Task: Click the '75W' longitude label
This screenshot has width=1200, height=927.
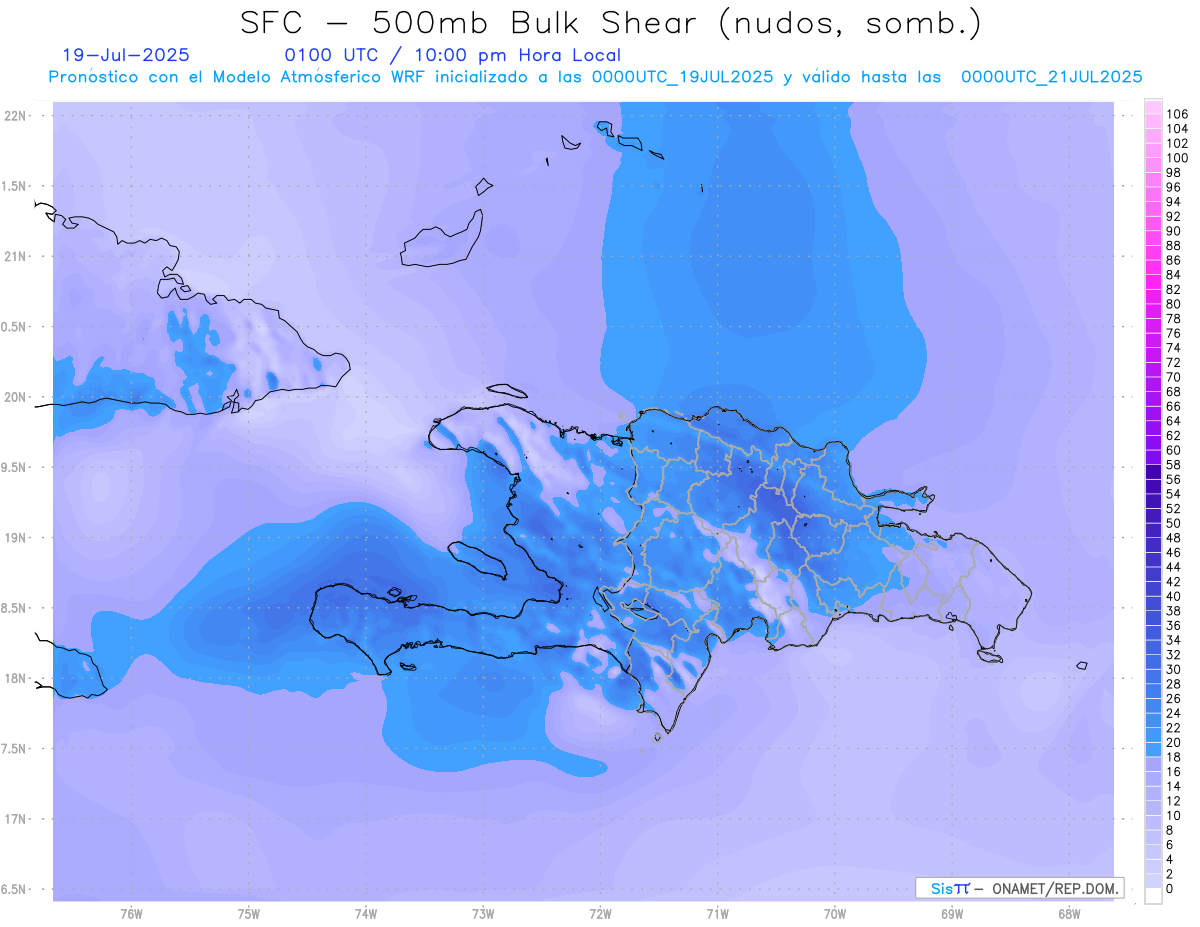Action: pos(248,913)
